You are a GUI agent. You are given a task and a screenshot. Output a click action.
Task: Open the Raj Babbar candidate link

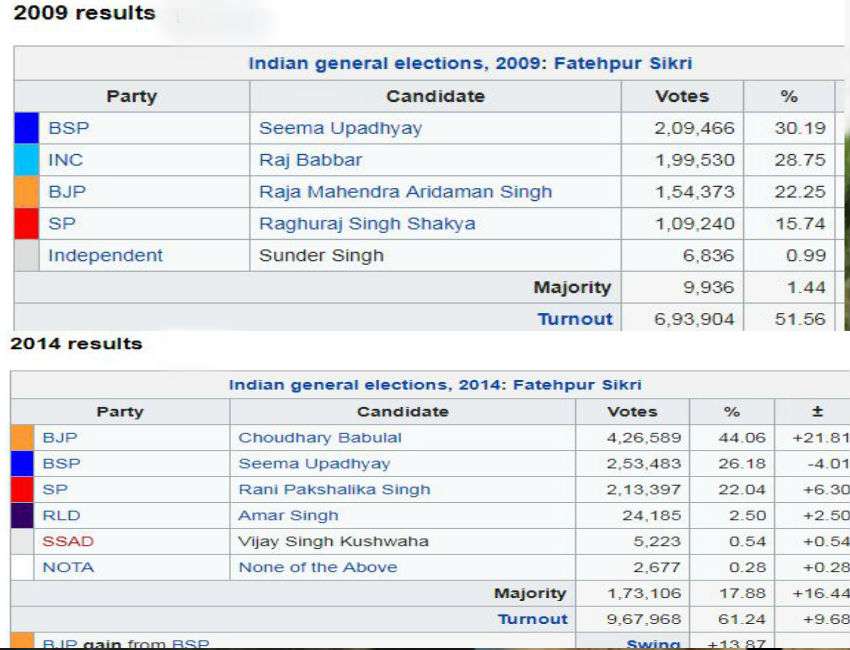tap(311, 160)
